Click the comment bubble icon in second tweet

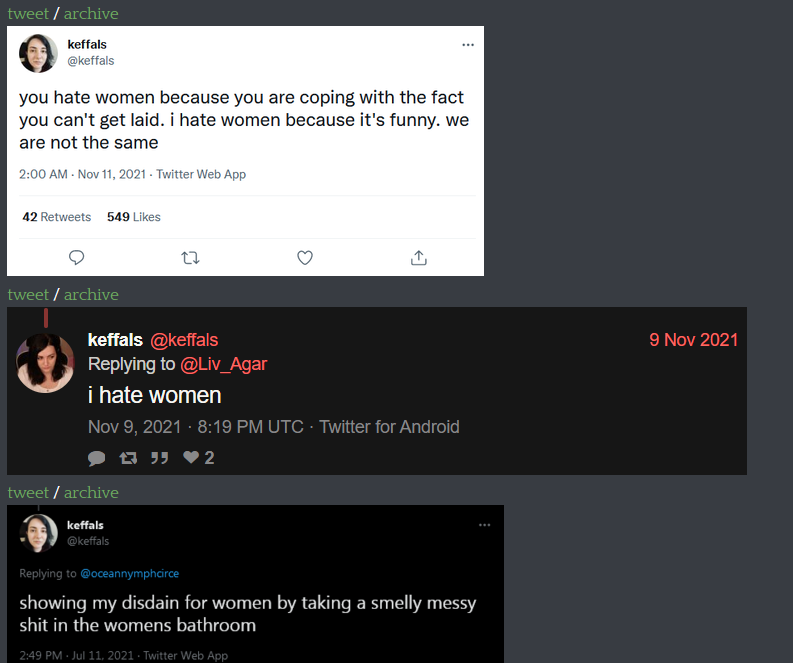pos(96,458)
